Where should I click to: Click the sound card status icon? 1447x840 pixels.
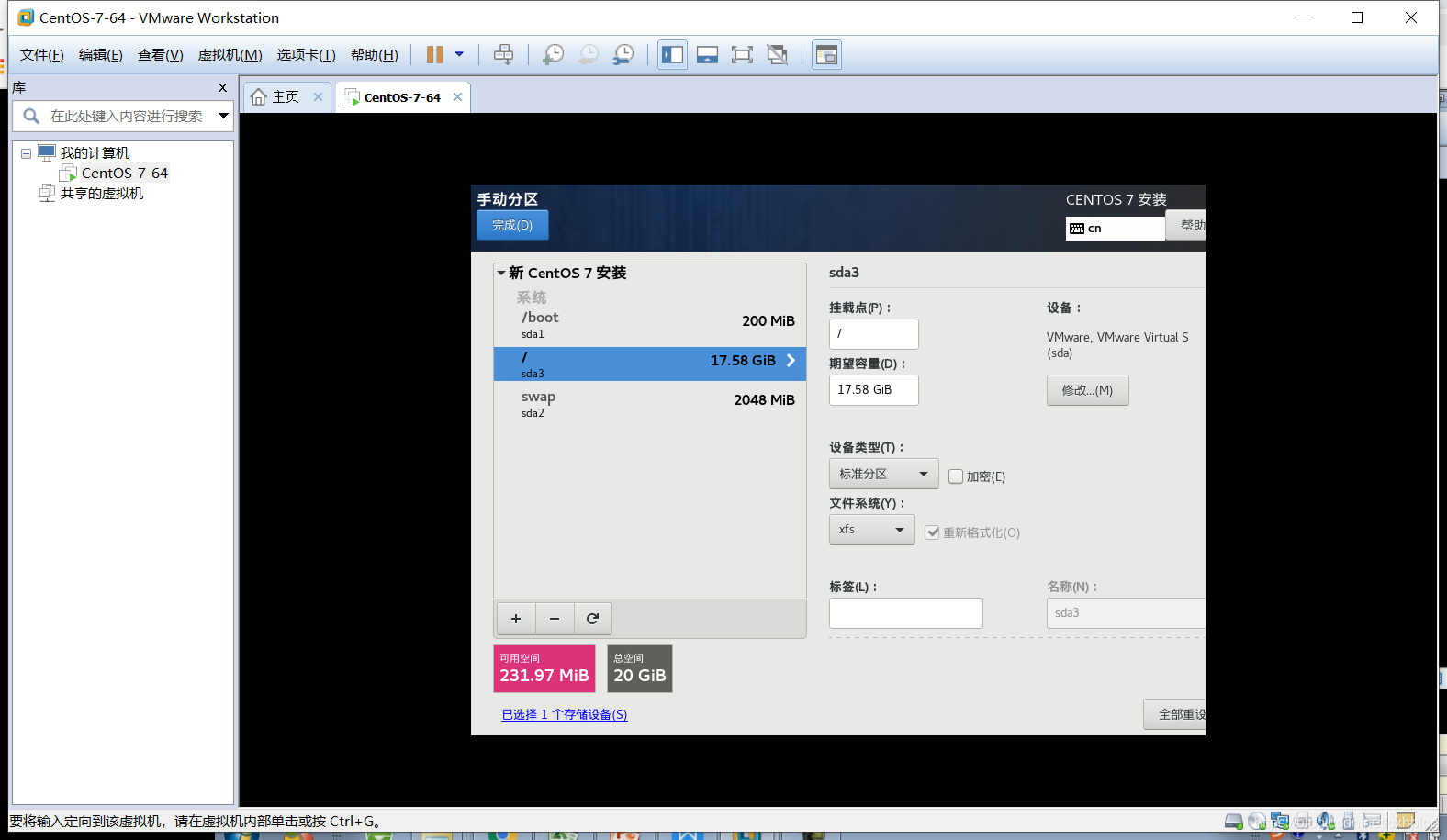point(1326,822)
